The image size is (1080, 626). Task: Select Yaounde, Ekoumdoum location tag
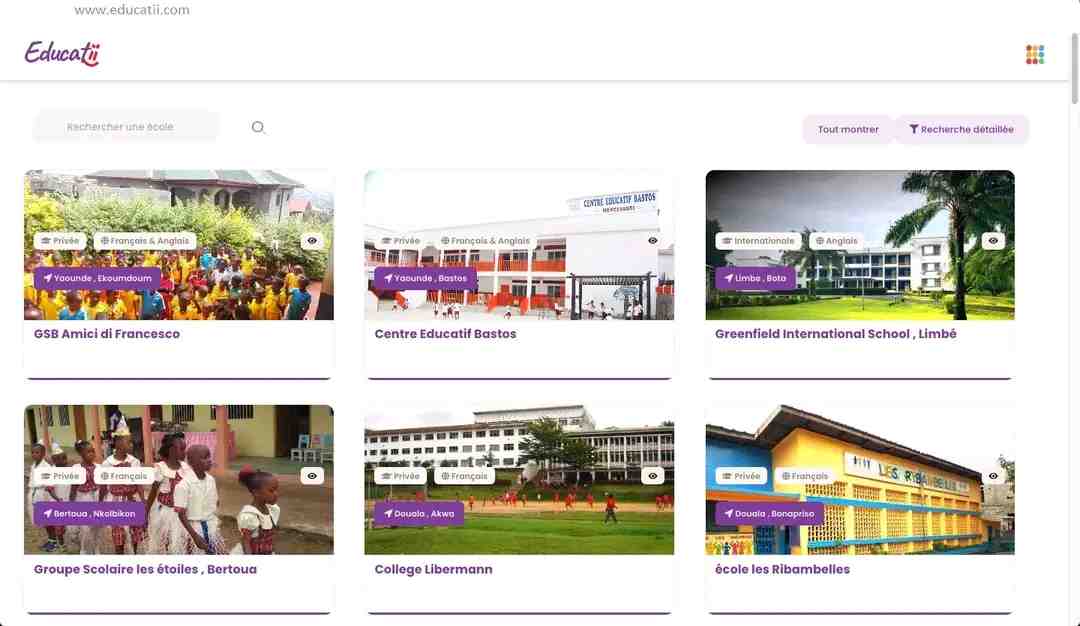pos(97,278)
